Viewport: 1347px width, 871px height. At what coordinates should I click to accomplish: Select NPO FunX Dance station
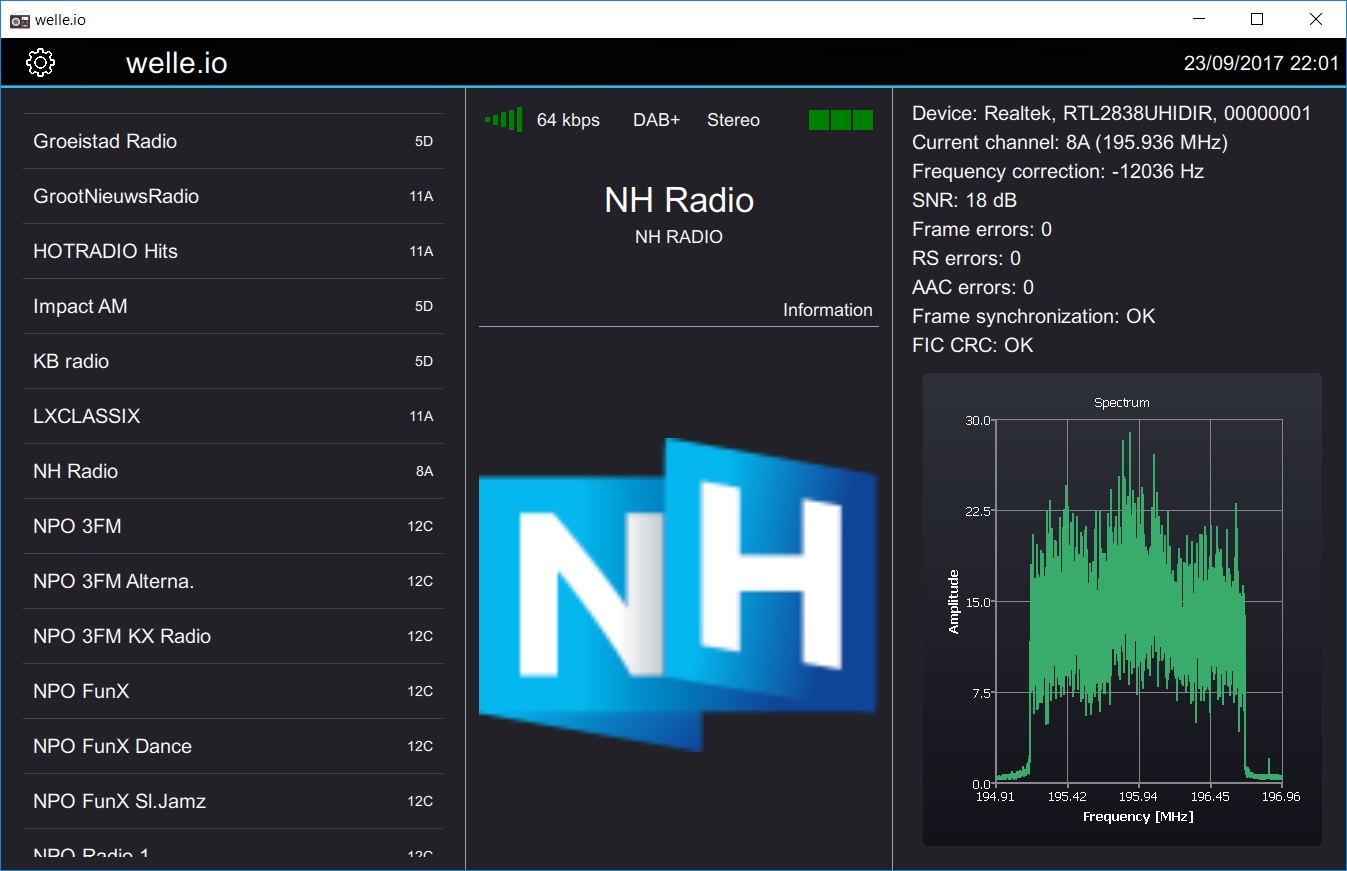233,746
